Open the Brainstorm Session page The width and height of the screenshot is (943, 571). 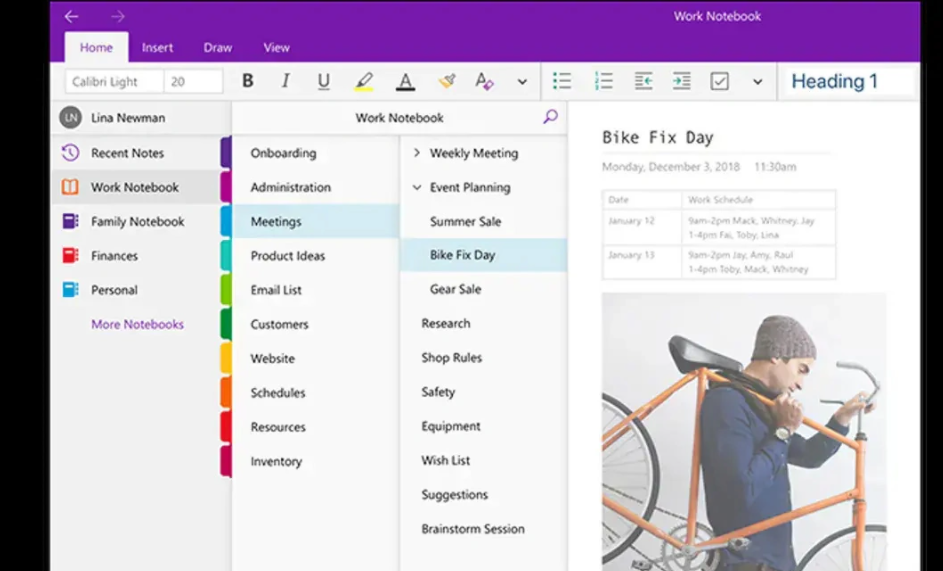point(484,529)
